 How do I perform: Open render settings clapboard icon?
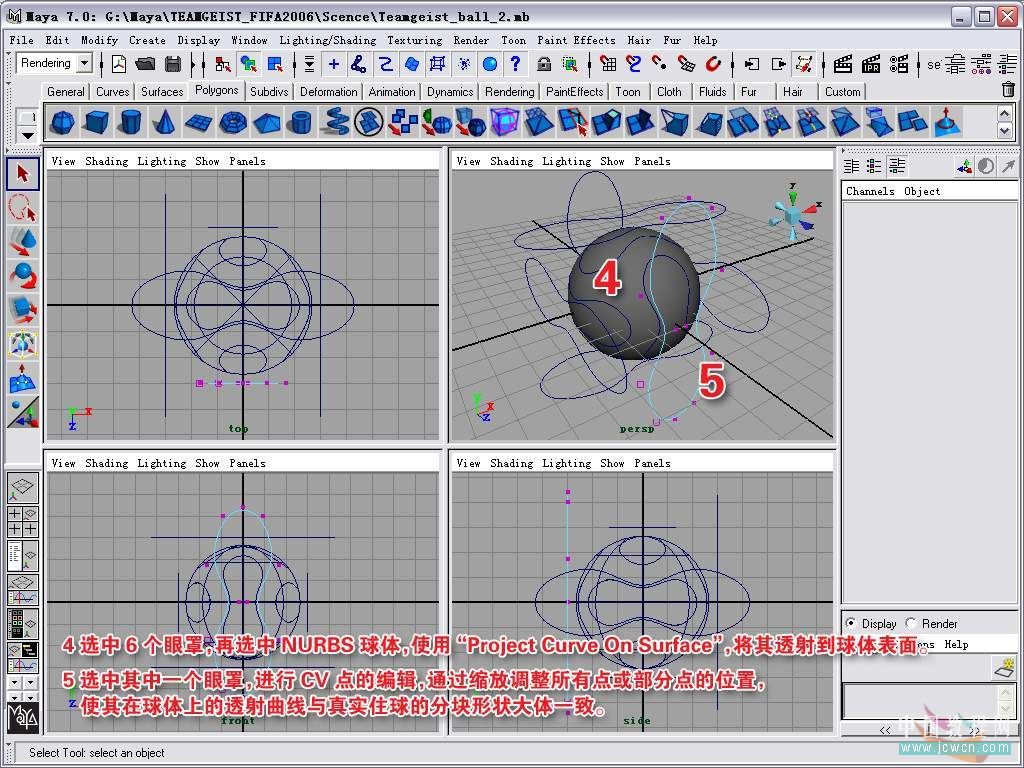899,64
